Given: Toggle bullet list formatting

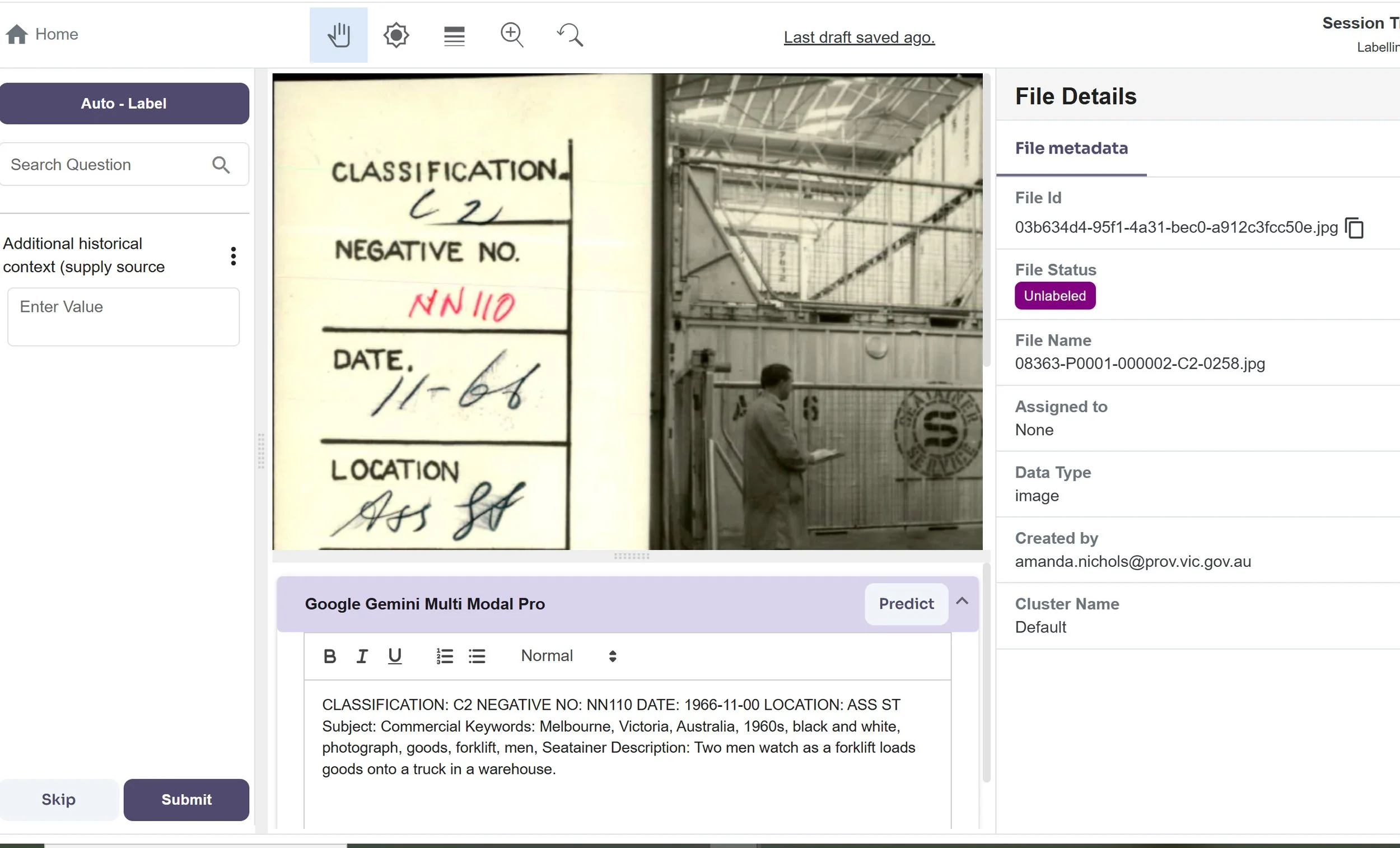Looking at the screenshot, I should 477,656.
